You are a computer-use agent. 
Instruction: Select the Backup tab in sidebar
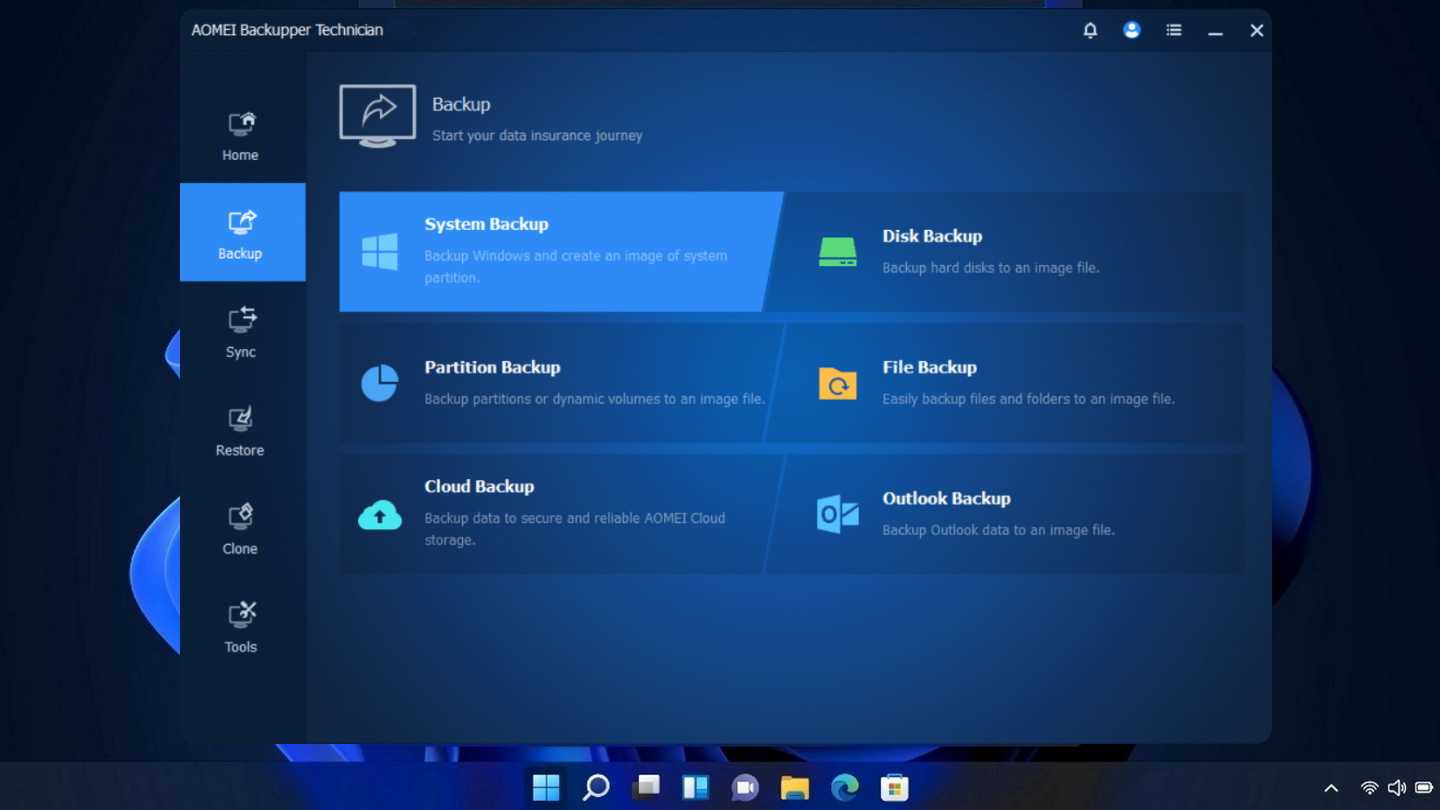pyautogui.click(x=241, y=233)
